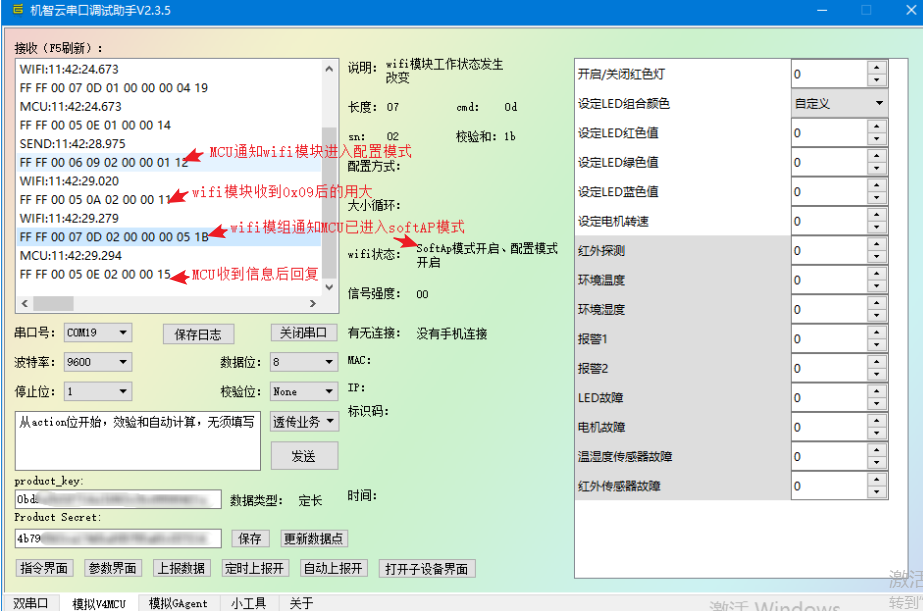Increment the 开启/关闭红色灯 spinner up arrow
Viewport: 923px width, 611px height.
(x=877, y=68)
